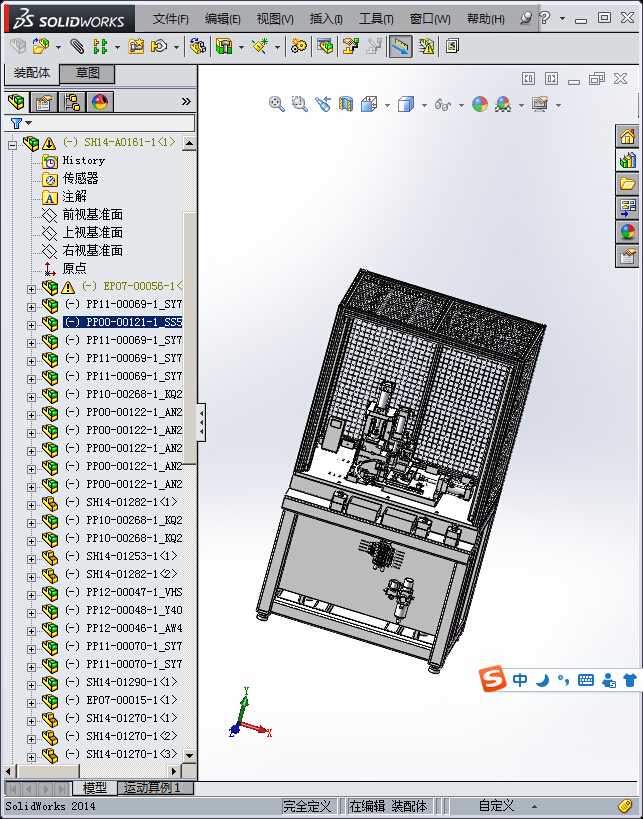Image resolution: width=643 pixels, height=819 pixels.
Task: Open the 帮助(H) menu
Action: click(x=485, y=19)
